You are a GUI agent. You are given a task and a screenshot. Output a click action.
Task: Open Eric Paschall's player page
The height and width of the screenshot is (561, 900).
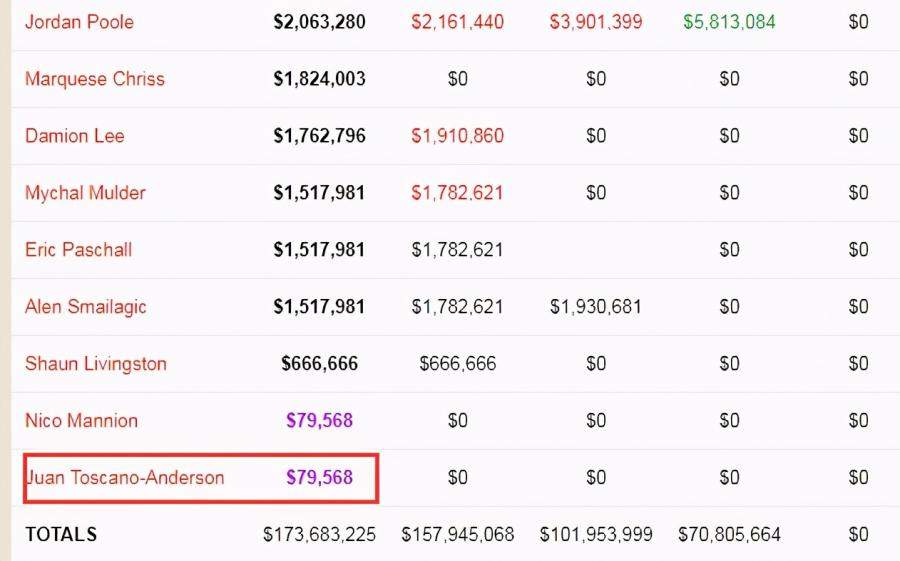click(x=78, y=250)
